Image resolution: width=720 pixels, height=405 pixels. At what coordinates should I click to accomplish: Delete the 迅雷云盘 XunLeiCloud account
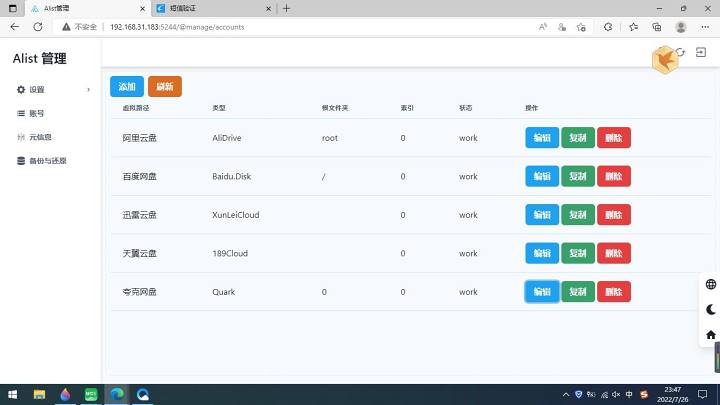coord(613,214)
